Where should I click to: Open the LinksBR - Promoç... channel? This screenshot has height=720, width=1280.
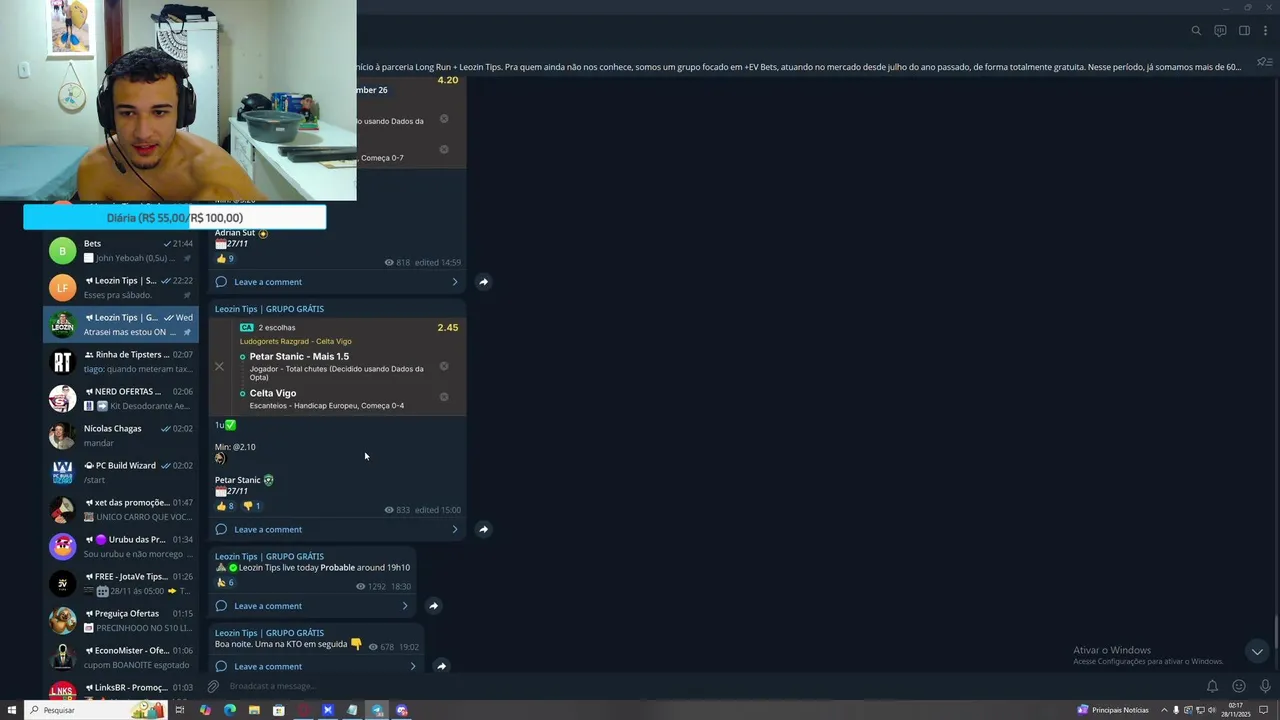click(121, 688)
